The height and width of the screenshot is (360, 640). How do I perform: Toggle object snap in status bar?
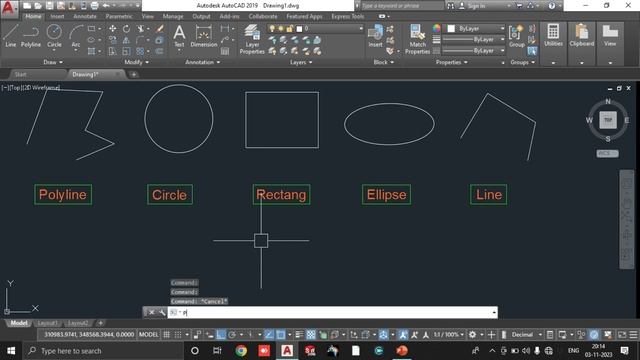[281, 335]
